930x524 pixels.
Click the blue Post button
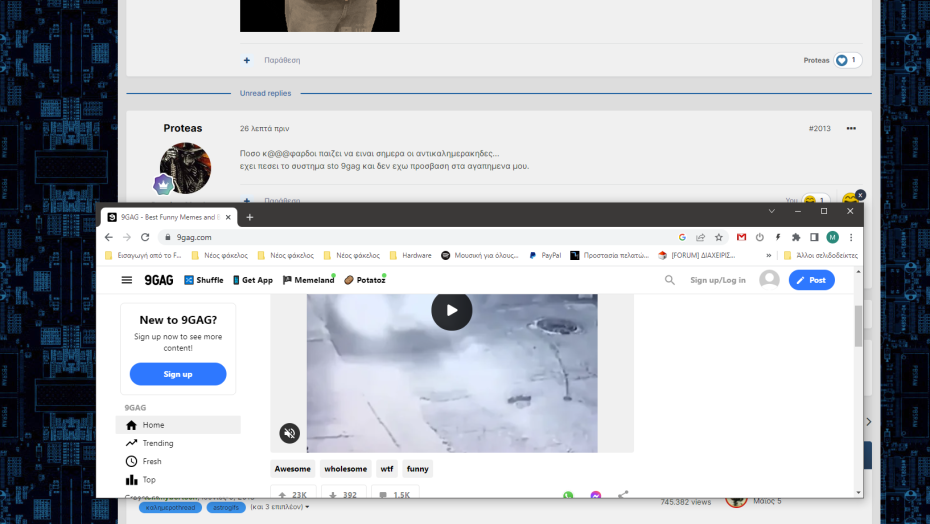(811, 280)
